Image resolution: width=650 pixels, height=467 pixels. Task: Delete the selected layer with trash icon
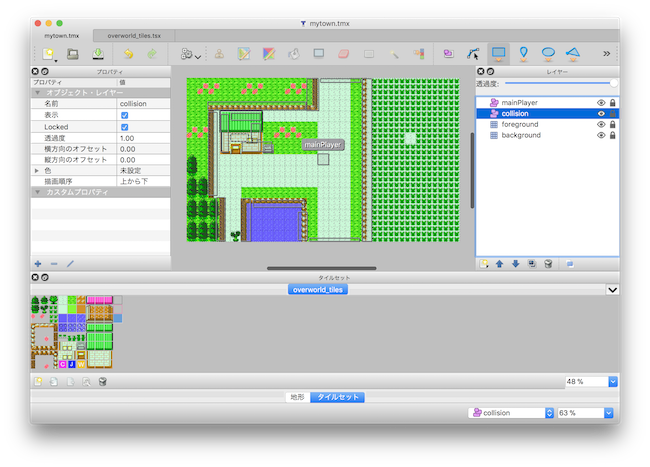(x=548, y=264)
